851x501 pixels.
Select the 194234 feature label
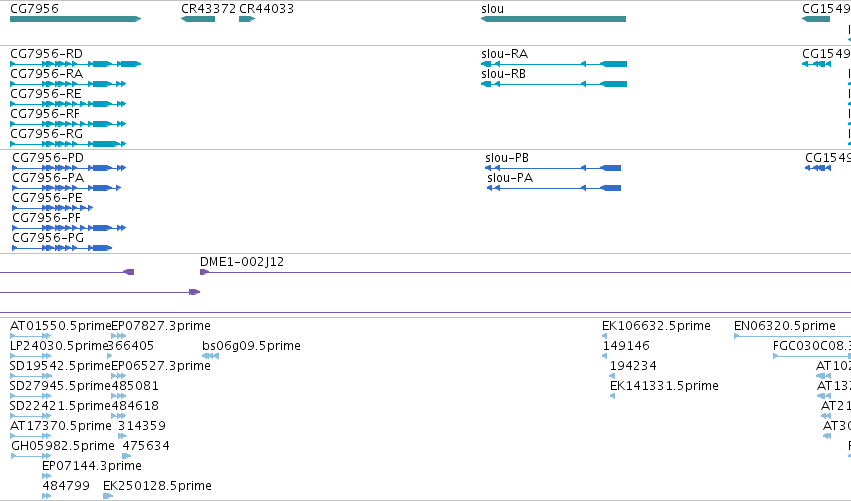(x=633, y=366)
